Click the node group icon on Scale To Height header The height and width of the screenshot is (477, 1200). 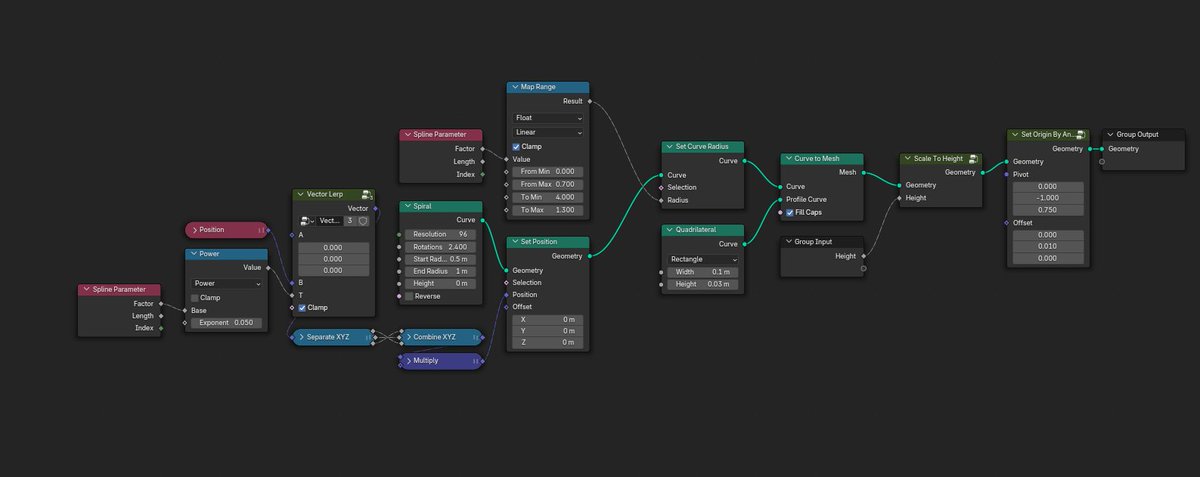(x=974, y=158)
